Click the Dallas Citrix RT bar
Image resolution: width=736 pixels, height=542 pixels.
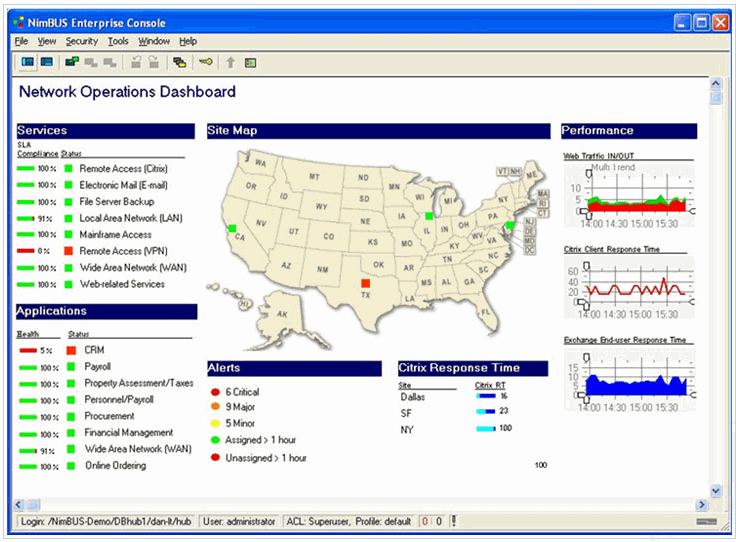[x=486, y=396]
